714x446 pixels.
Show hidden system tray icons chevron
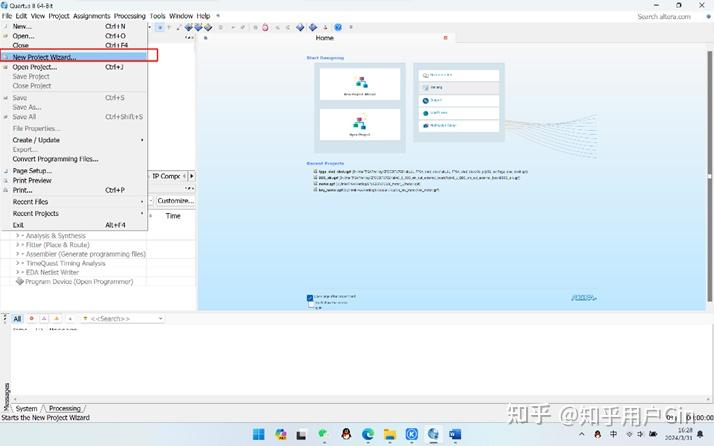coord(581,434)
